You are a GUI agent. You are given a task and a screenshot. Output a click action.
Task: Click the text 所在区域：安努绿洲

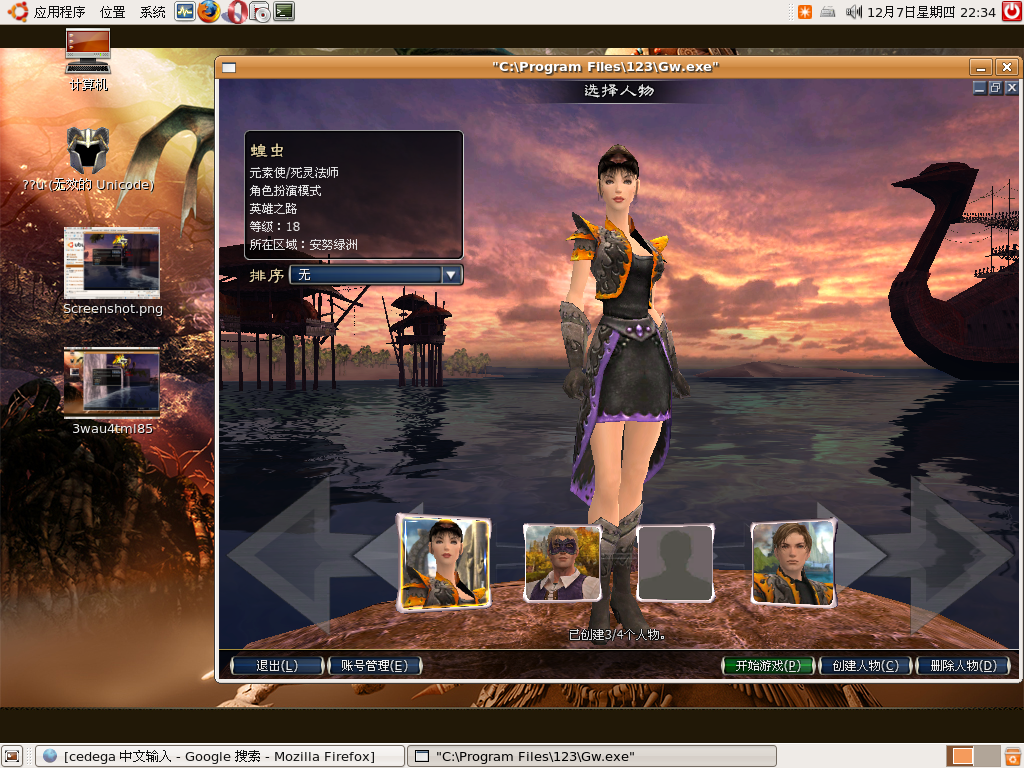tap(304, 245)
